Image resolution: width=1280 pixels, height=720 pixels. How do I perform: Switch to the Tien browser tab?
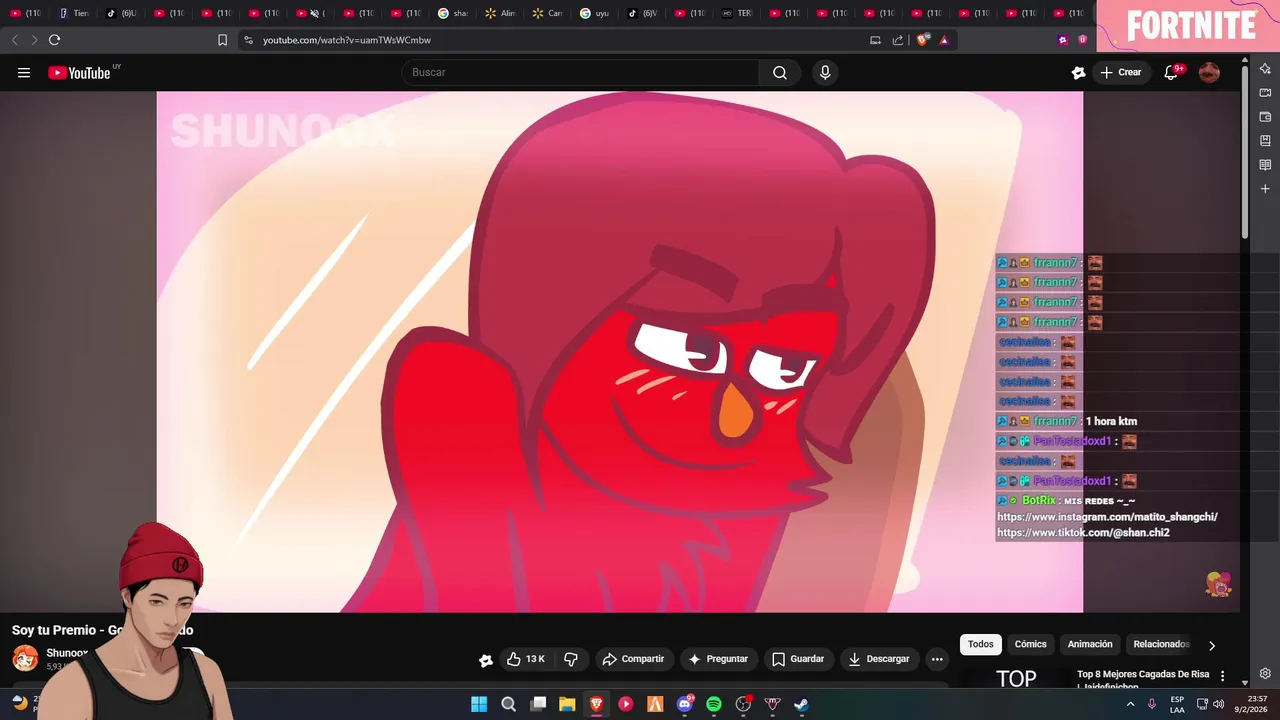(74, 13)
